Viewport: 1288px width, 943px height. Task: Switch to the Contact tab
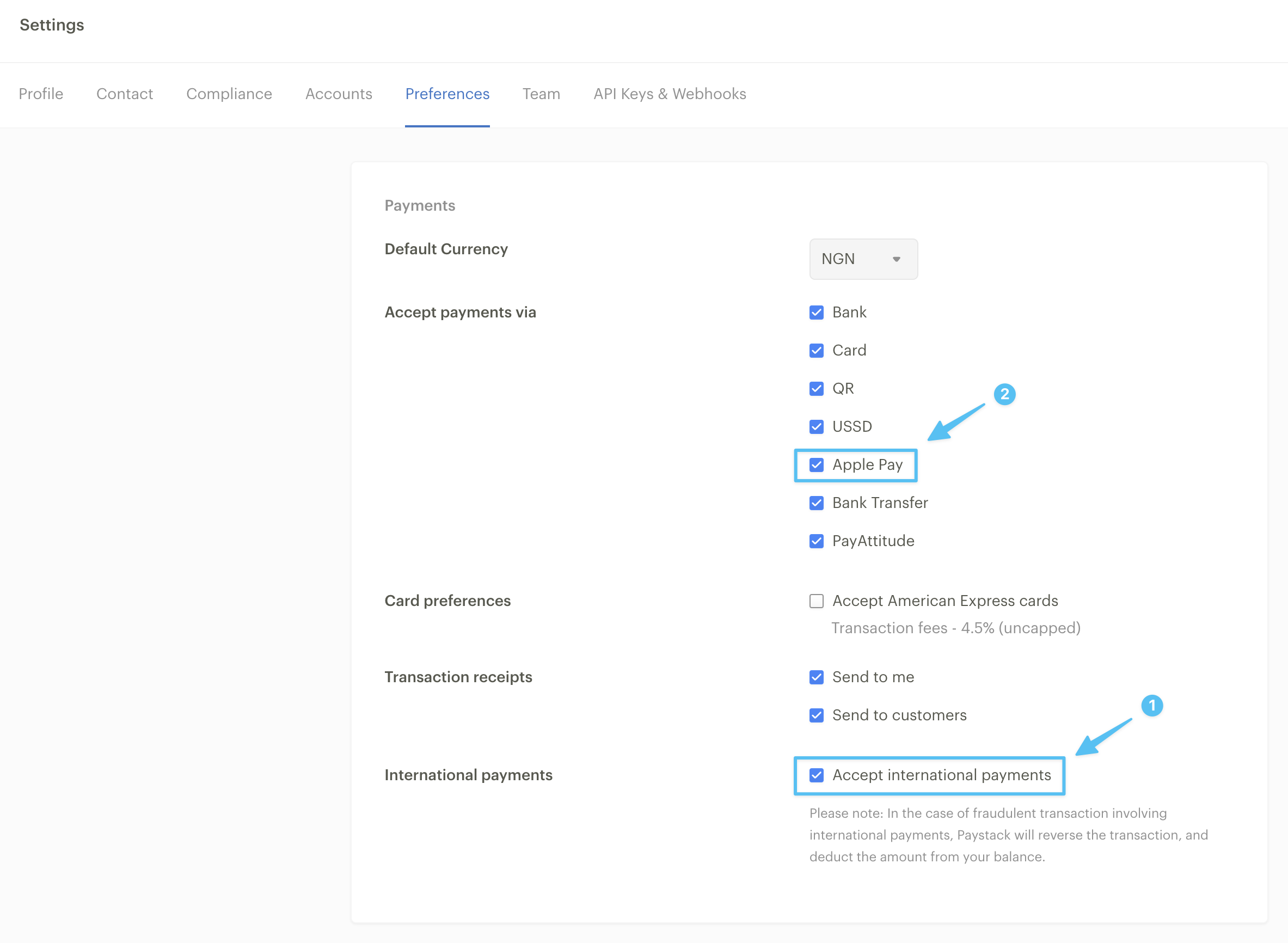(x=125, y=94)
